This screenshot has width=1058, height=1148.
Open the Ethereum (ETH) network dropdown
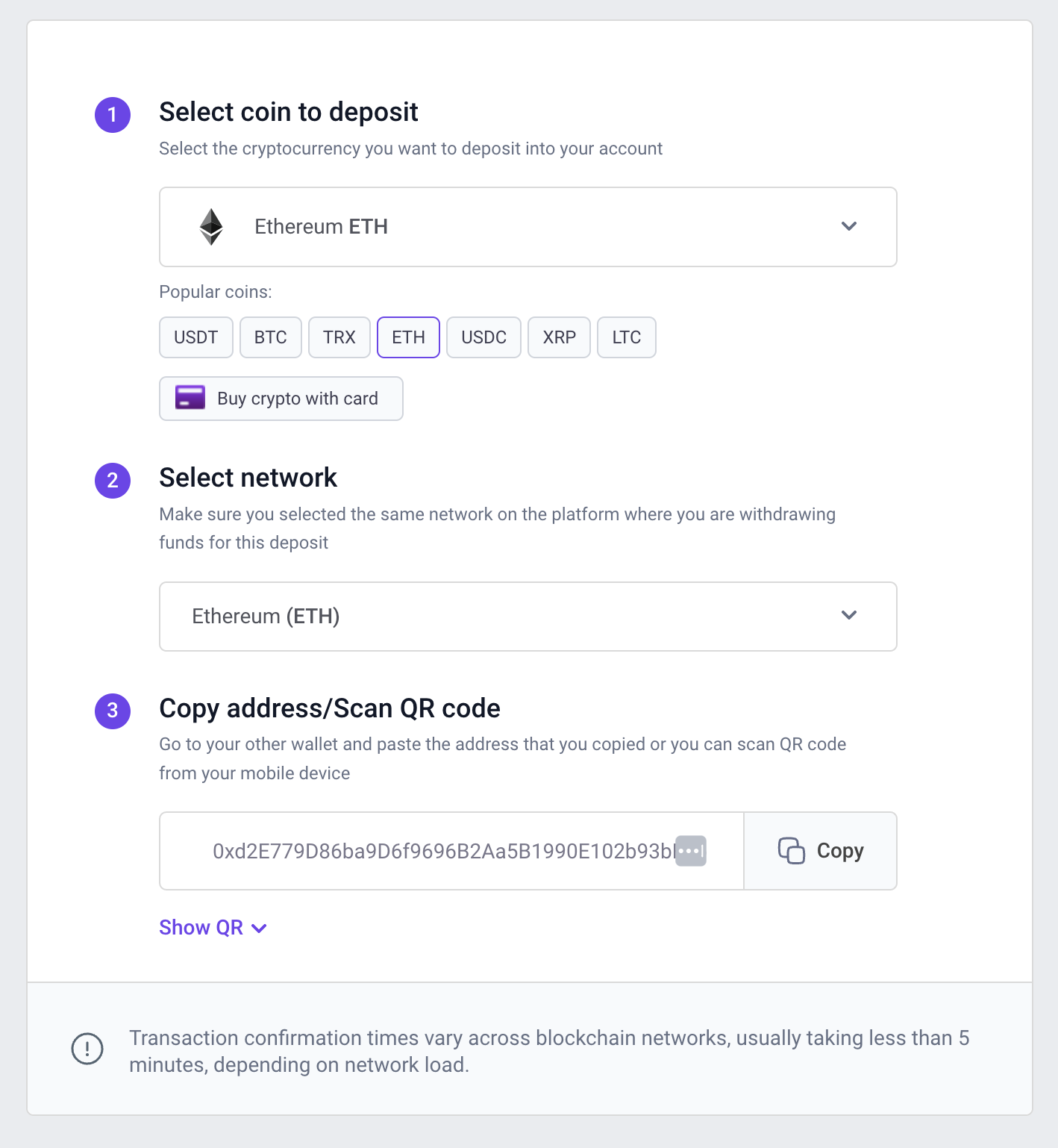pos(528,617)
